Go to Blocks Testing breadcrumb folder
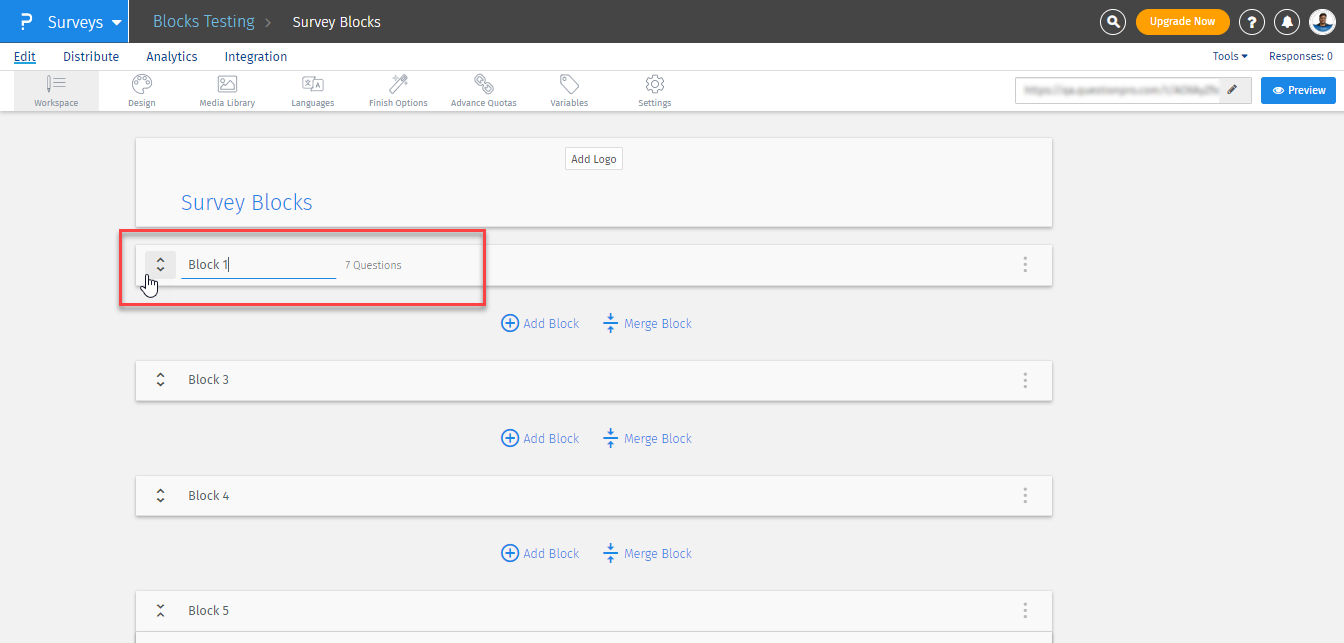This screenshot has height=643, width=1344. click(x=203, y=21)
